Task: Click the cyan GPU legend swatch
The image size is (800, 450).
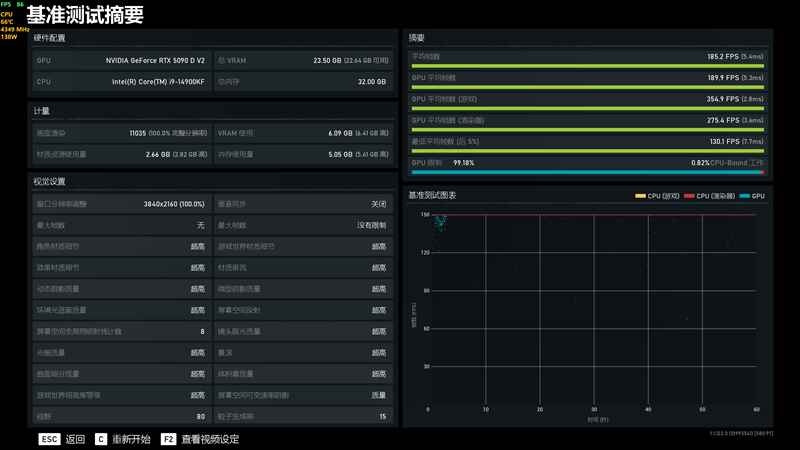Action: pos(744,196)
